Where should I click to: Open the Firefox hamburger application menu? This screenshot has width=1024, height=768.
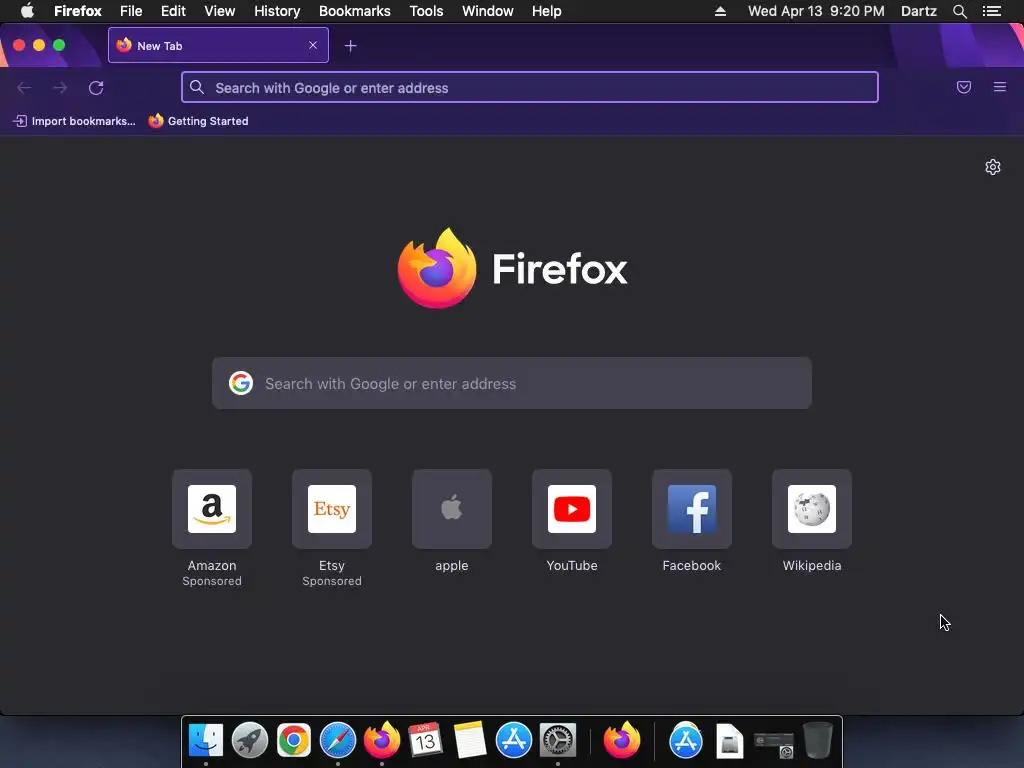point(1000,87)
